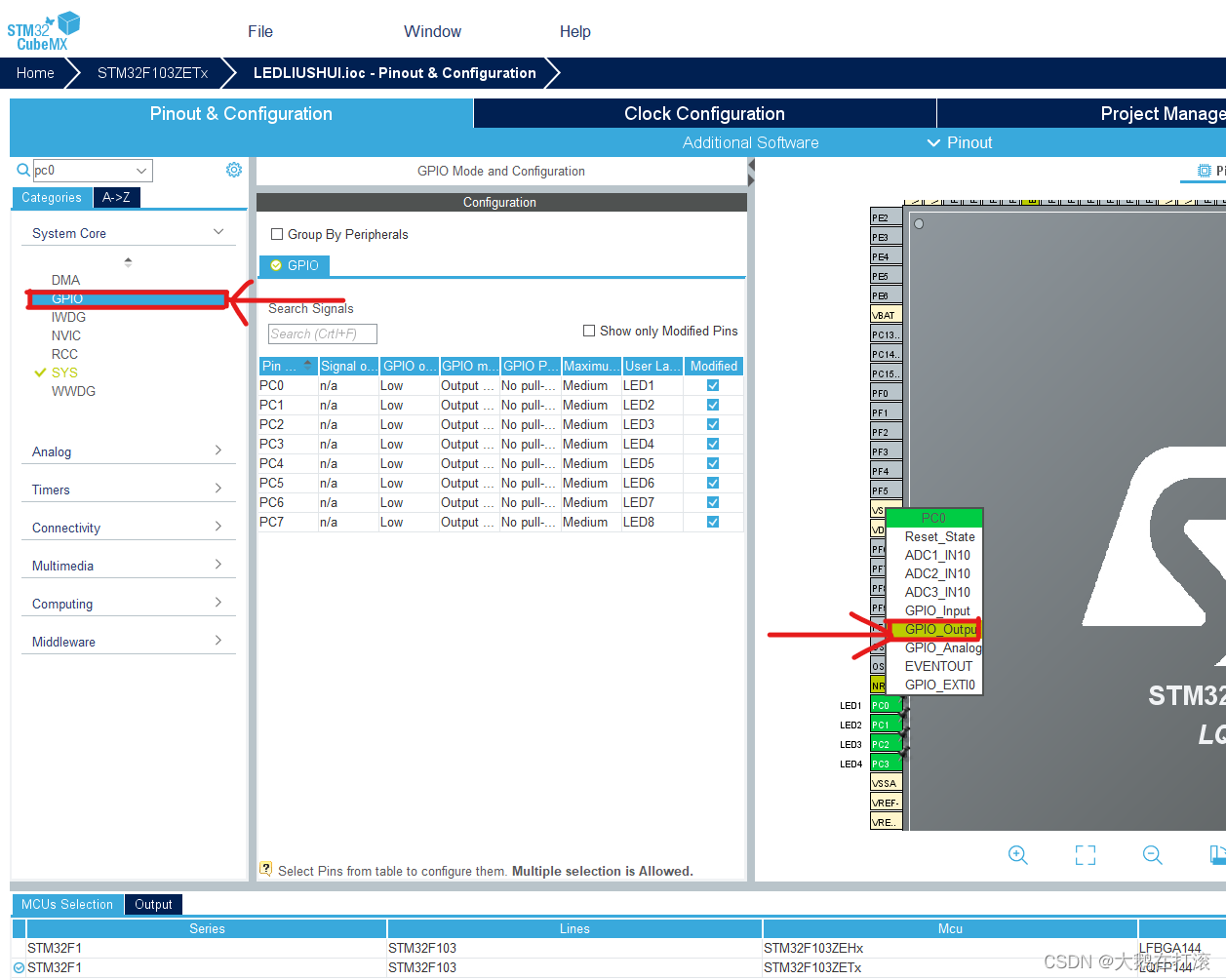Collapse the System Core category
Viewport: 1226px width, 980px height.
(x=218, y=232)
